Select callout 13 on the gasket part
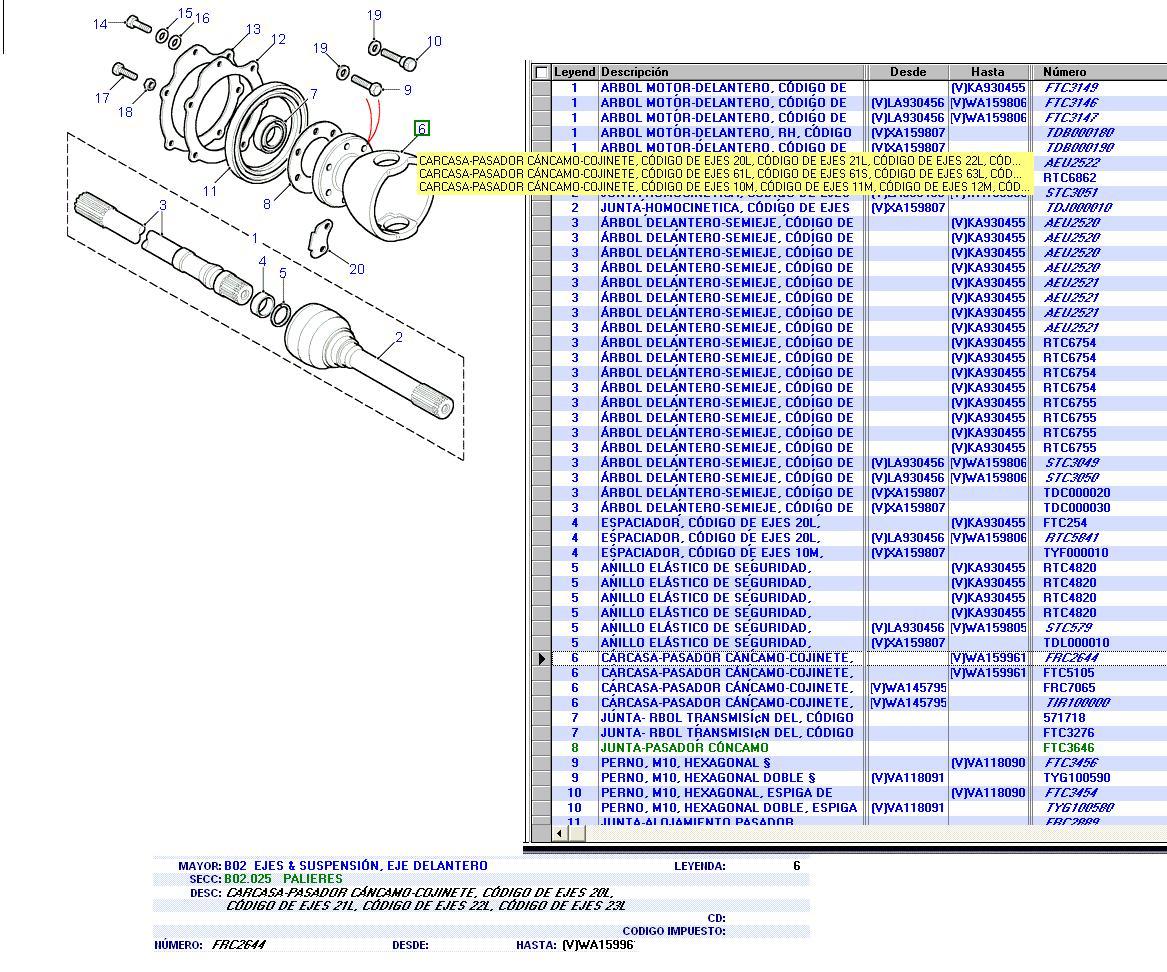This screenshot has height=972, width=1167. click(253, 30)
